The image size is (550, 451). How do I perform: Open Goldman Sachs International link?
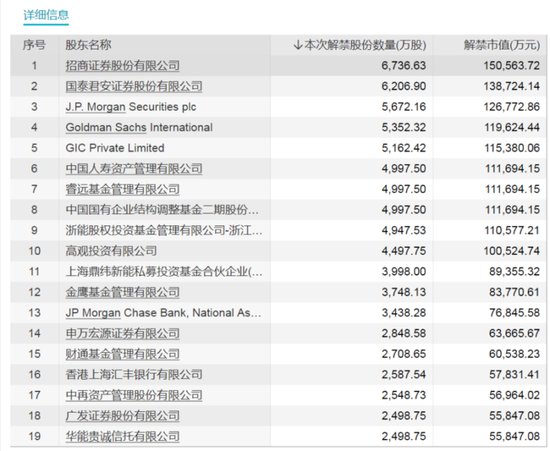[x=139, y=127]
